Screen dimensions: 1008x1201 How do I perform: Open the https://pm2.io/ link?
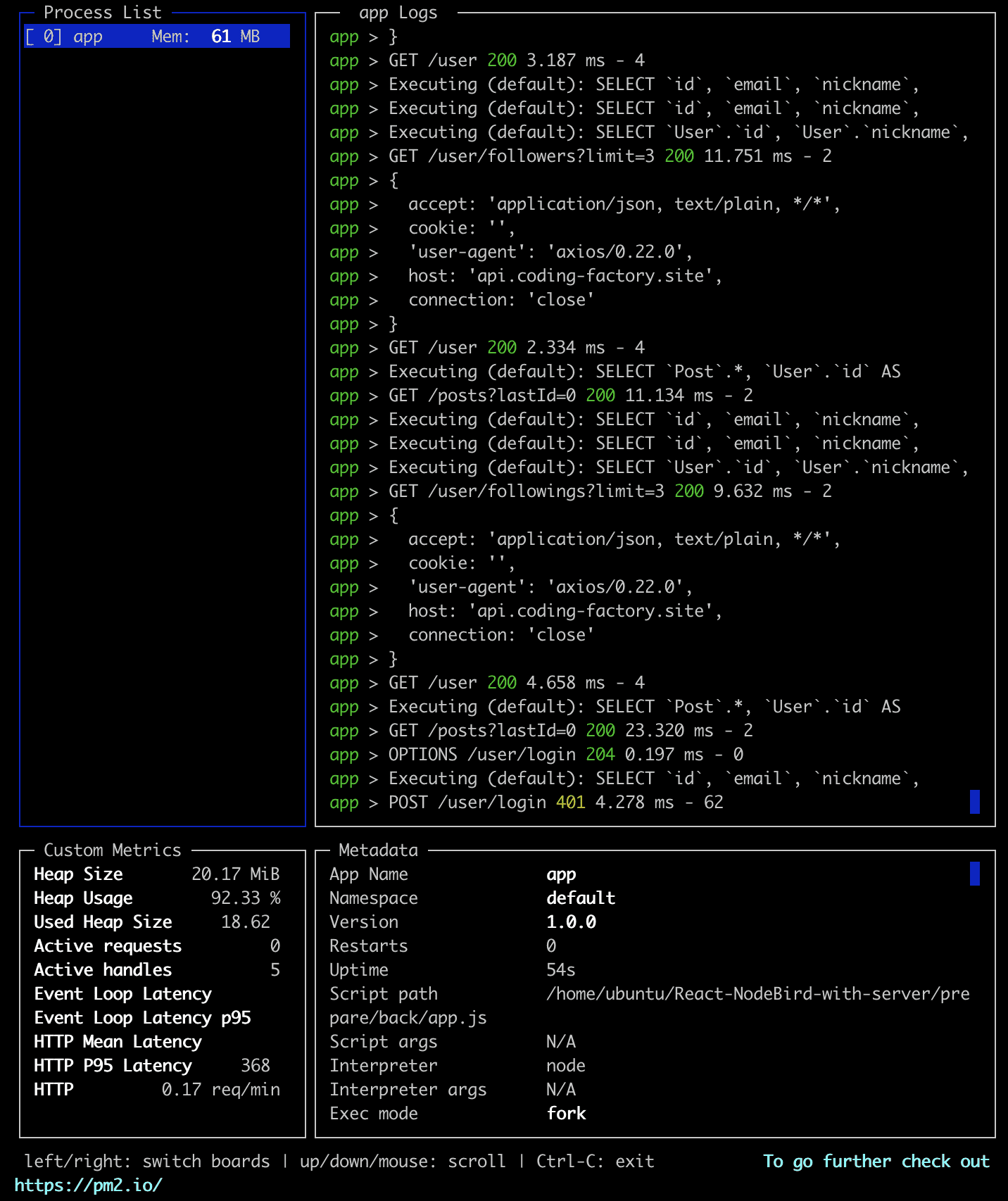click(88, 1185)
